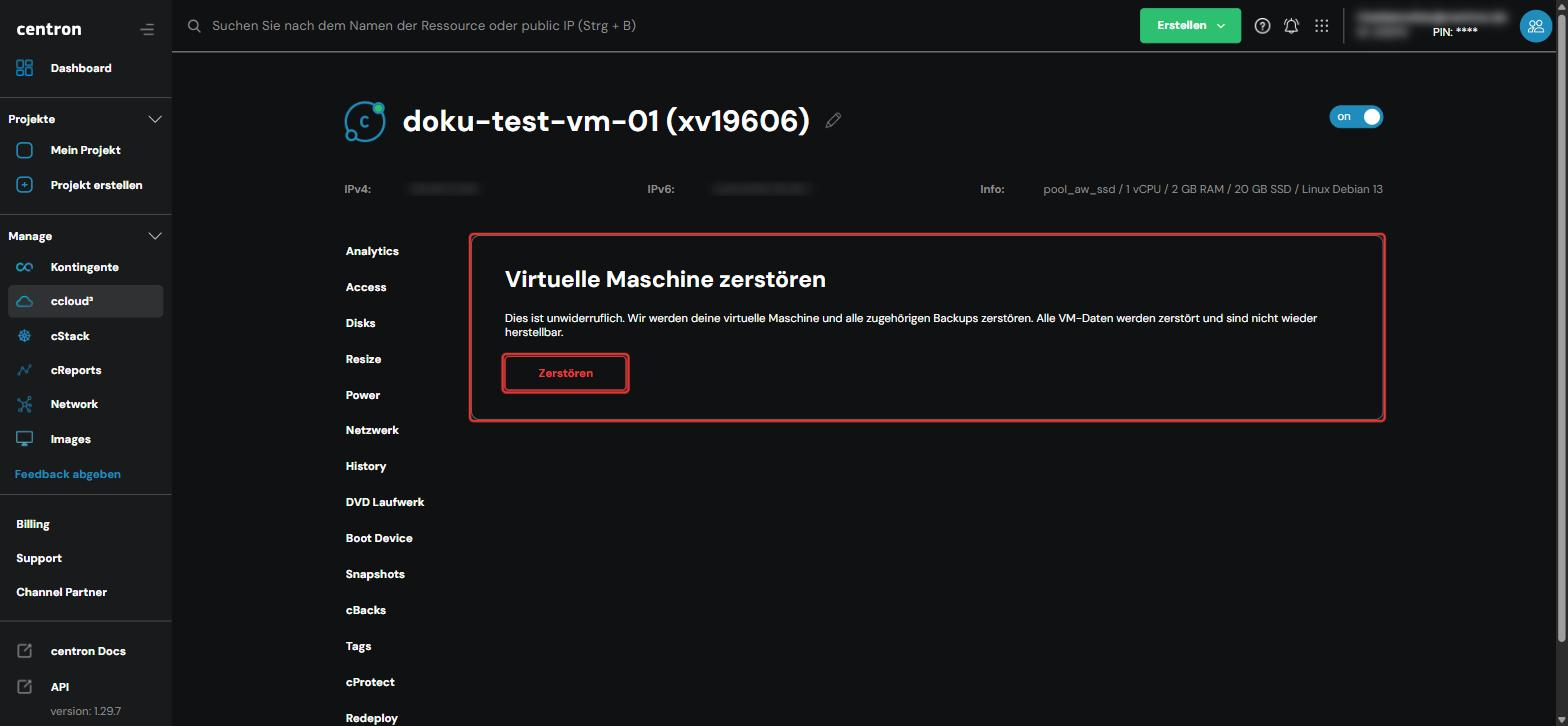Click the pool_aw_ssd info text

click(x=1213, y=189)
